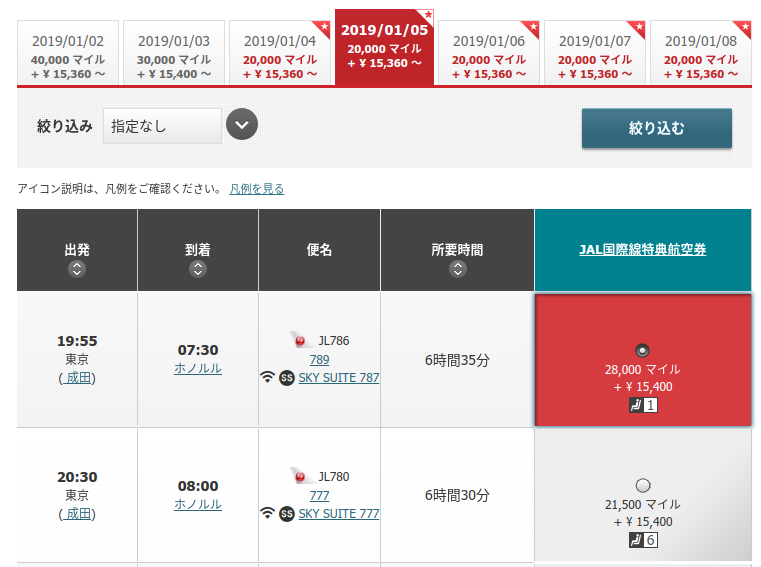The height and width of the screenshot is (567, 761).
Task: Select the highlighted 2019/01/05 date tab
Action: 384,48
